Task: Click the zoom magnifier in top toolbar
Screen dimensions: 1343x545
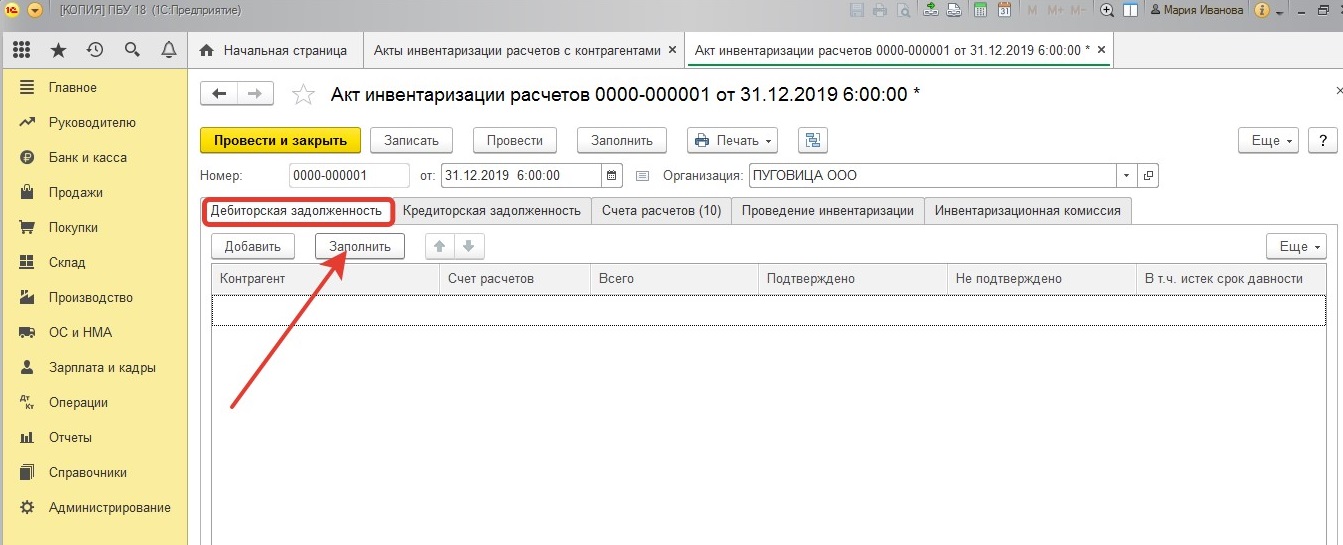Action: (1107, 10)
